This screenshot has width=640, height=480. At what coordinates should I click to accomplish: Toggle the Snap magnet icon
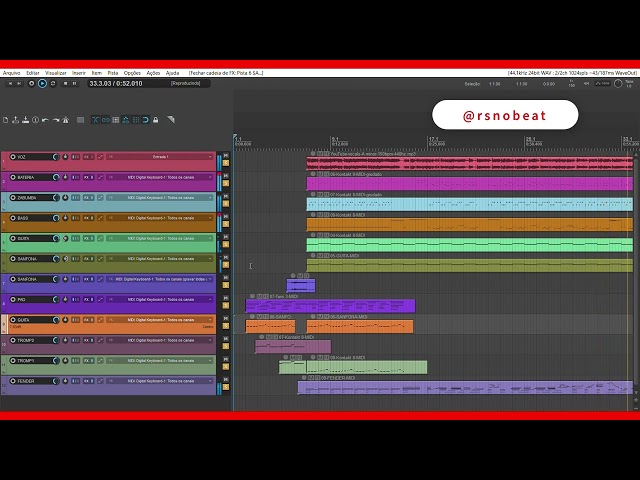(x=146, y=120)
